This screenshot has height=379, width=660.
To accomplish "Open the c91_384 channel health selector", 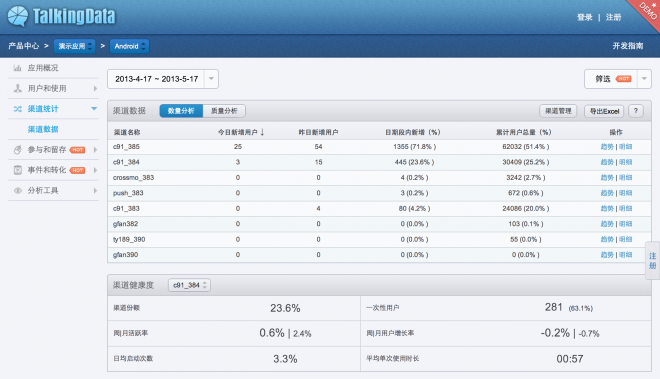I will click(x=189, y=285).
